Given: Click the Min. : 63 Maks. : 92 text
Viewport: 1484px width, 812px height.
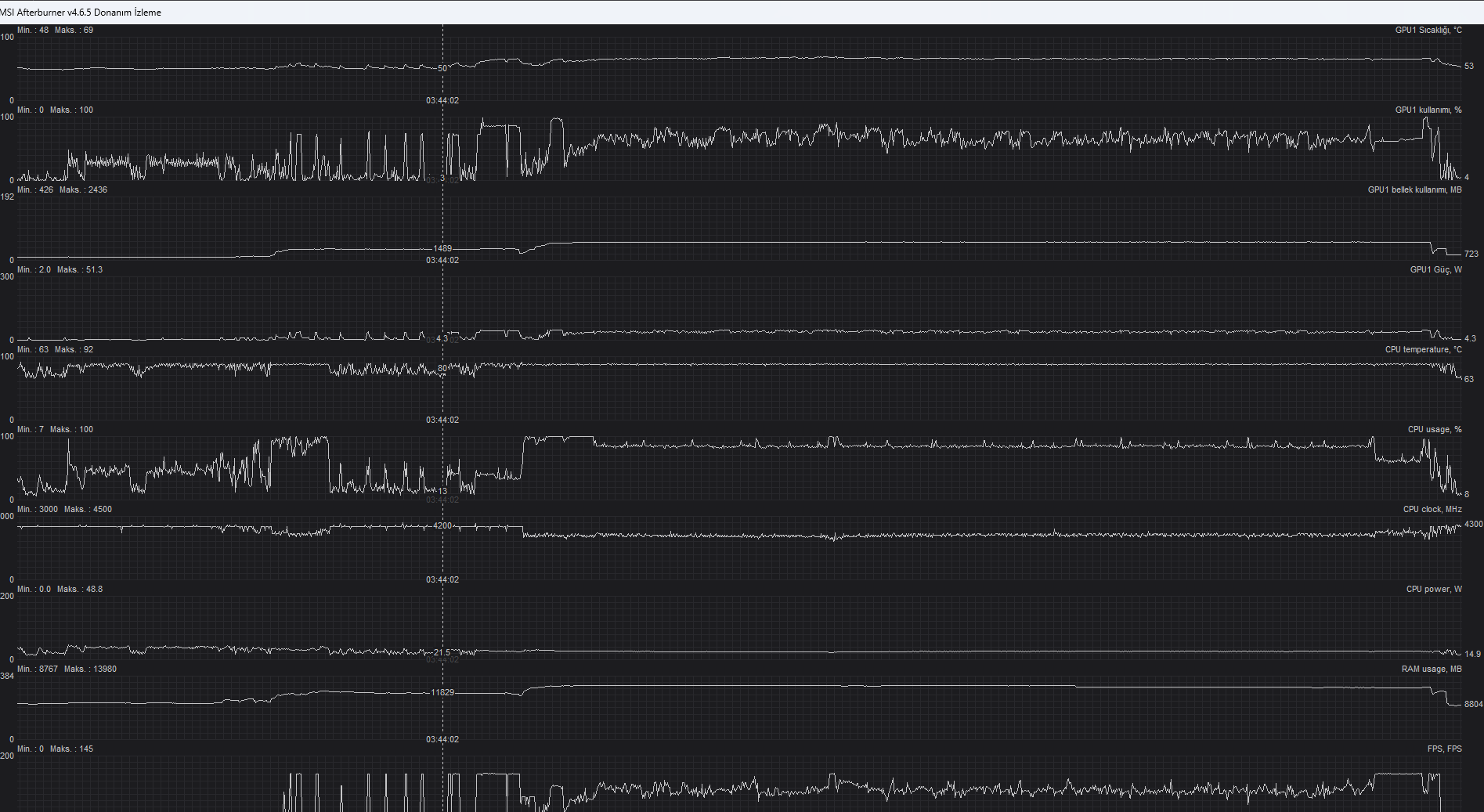Looking at the screenshot, I should tap(55, 350).
